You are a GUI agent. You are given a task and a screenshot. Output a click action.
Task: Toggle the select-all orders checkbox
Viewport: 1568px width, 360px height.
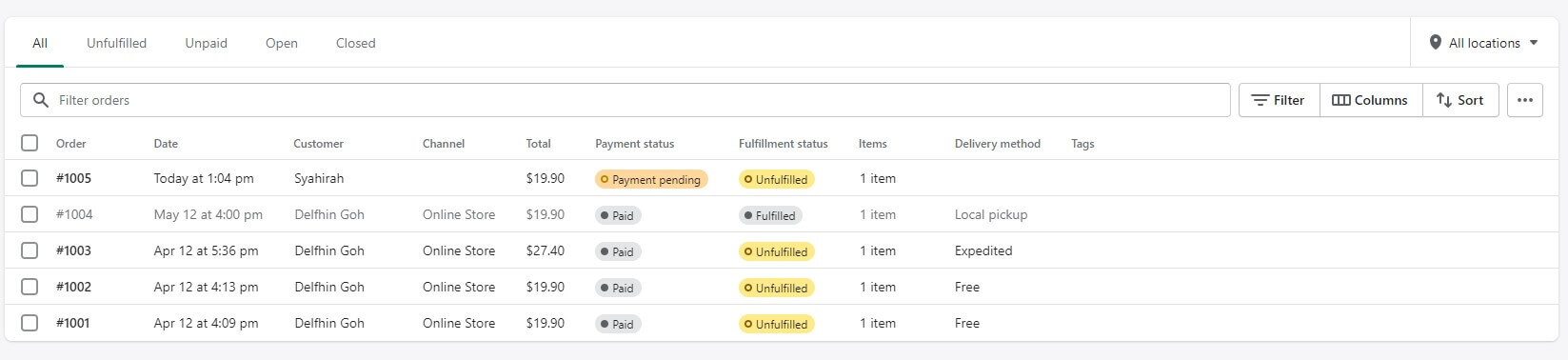(x=30, y=143)
